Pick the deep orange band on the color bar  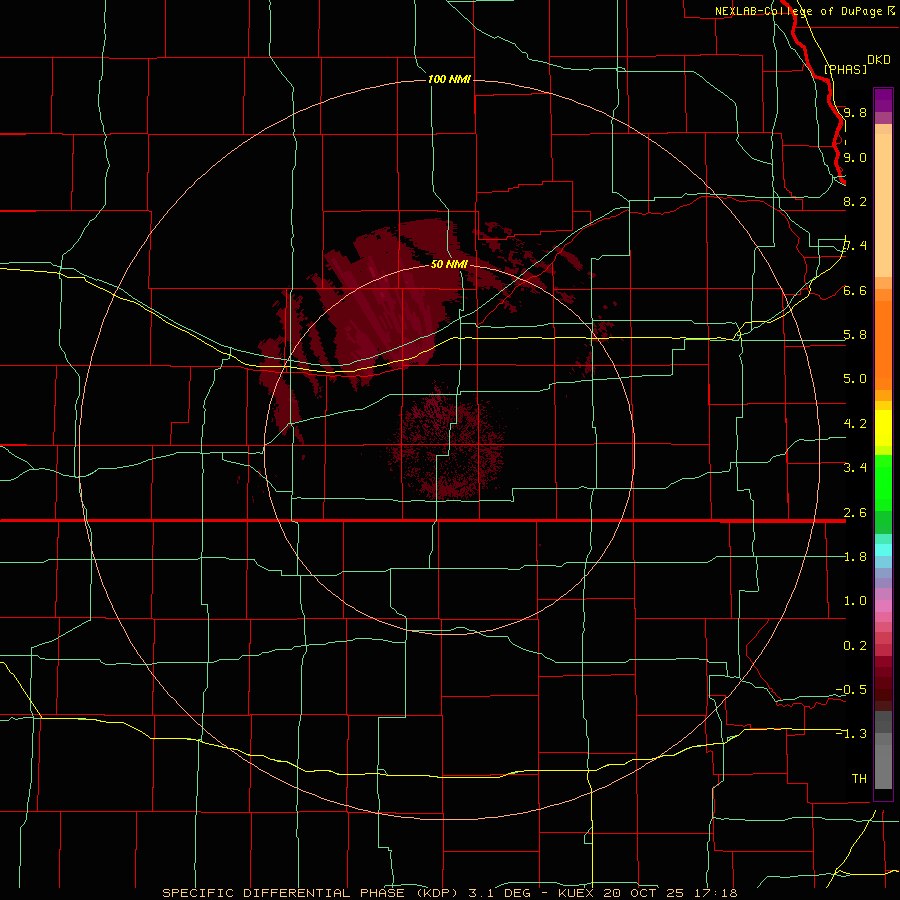883,346
